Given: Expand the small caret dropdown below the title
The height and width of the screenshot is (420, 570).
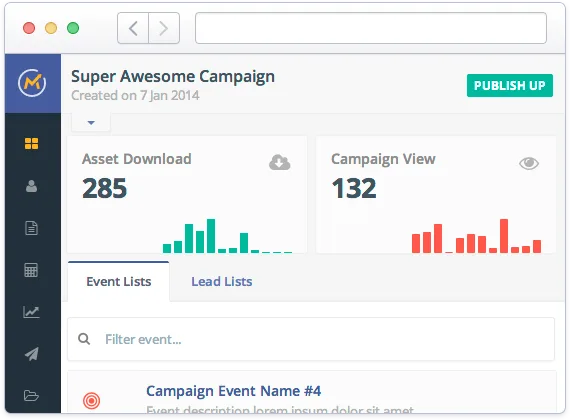Looking at the screenshot, I should point(91,123).
